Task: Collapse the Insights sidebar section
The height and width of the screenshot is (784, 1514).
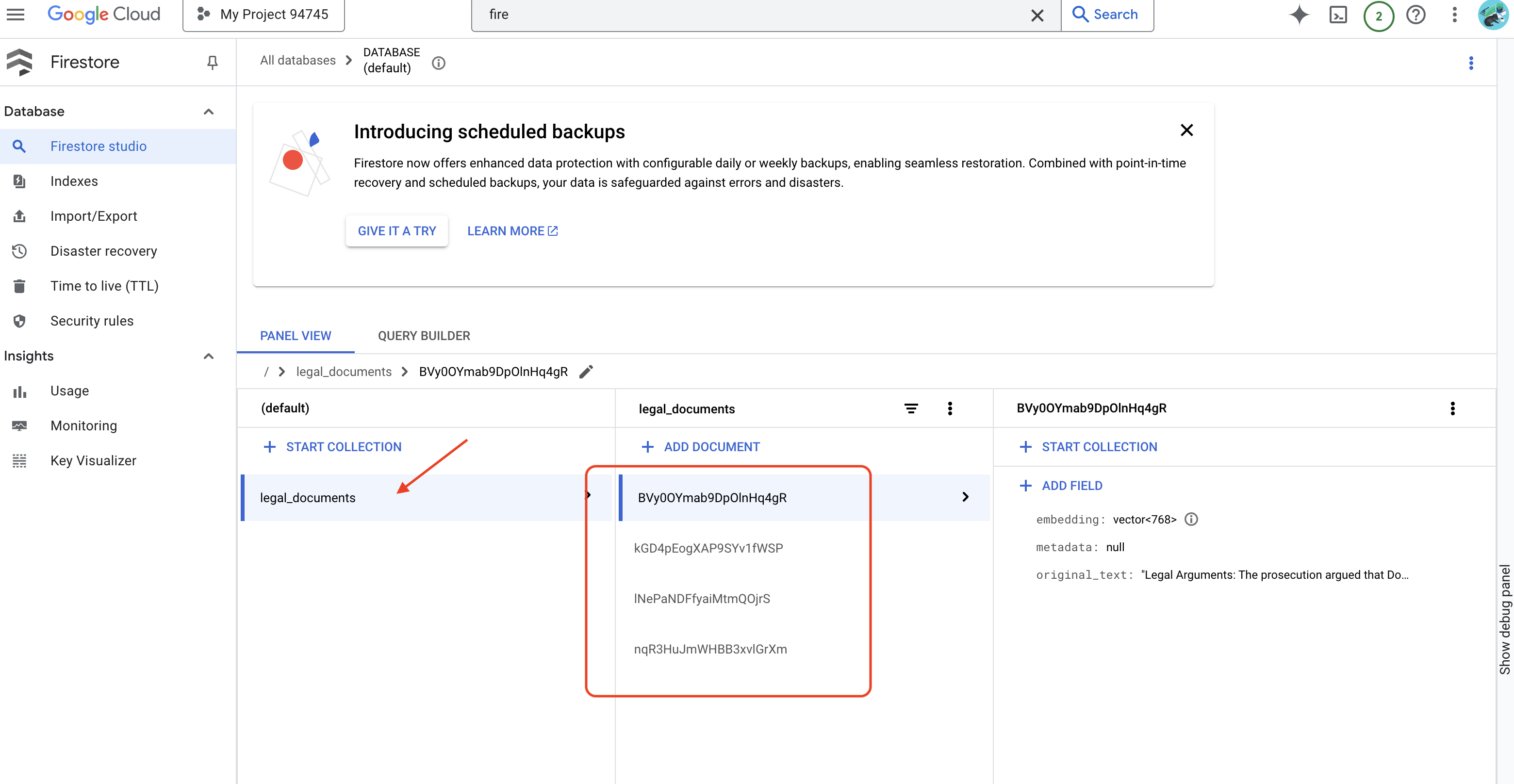Action: click(209, 356)
